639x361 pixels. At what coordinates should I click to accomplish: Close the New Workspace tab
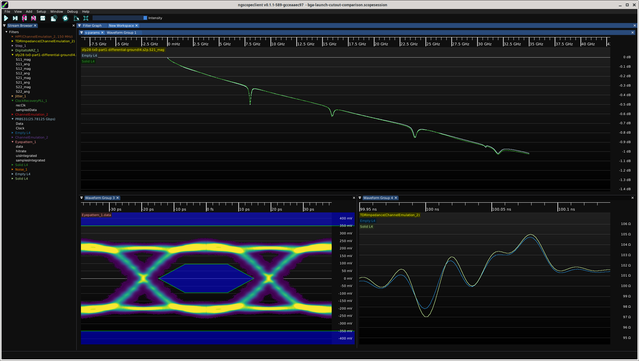coord(137,26)
